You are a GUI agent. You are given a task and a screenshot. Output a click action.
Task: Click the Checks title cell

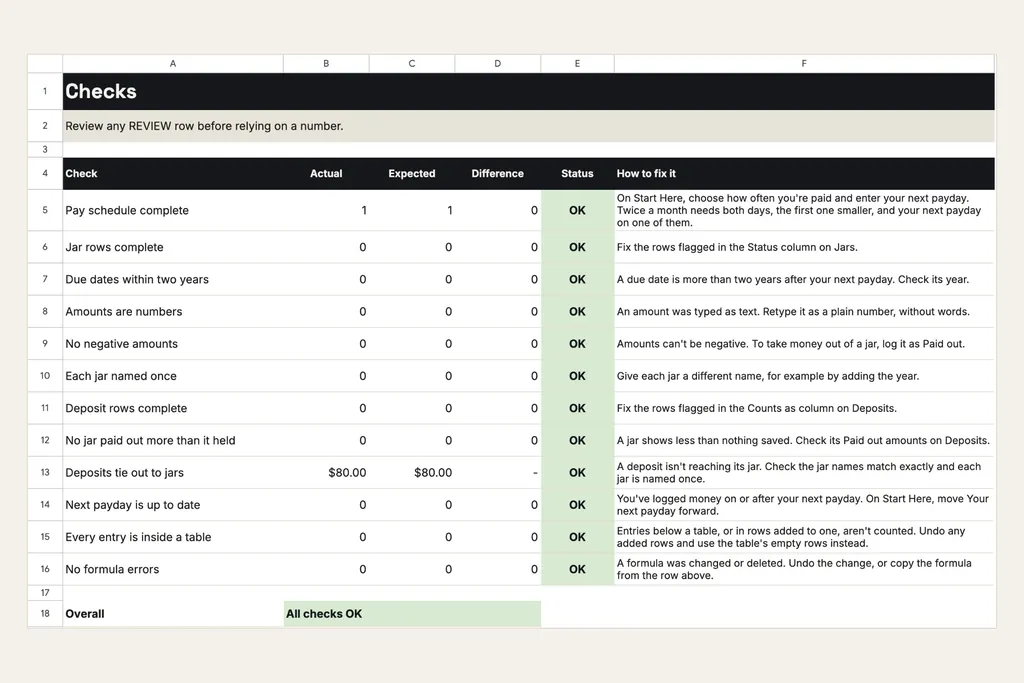click(x=528, y=91)
